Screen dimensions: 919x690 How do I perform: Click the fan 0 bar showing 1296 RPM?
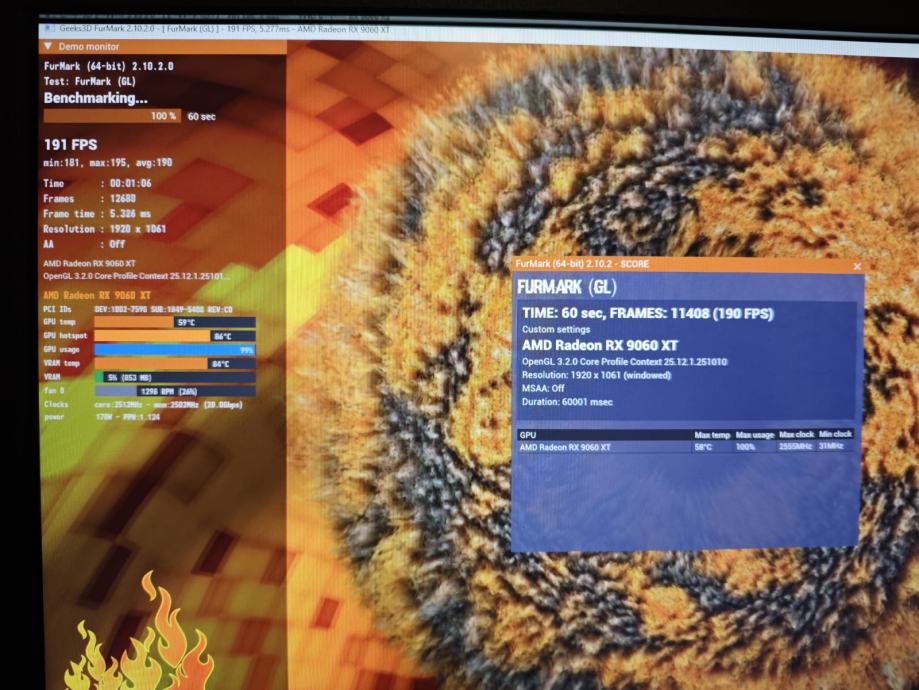point(175,391)
